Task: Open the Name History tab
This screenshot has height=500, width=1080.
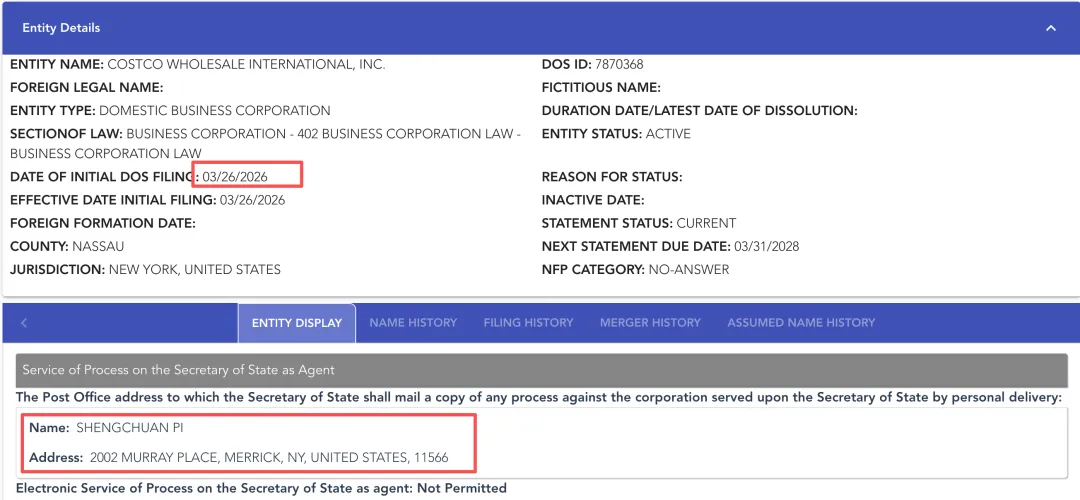Action: pos(413,323)
